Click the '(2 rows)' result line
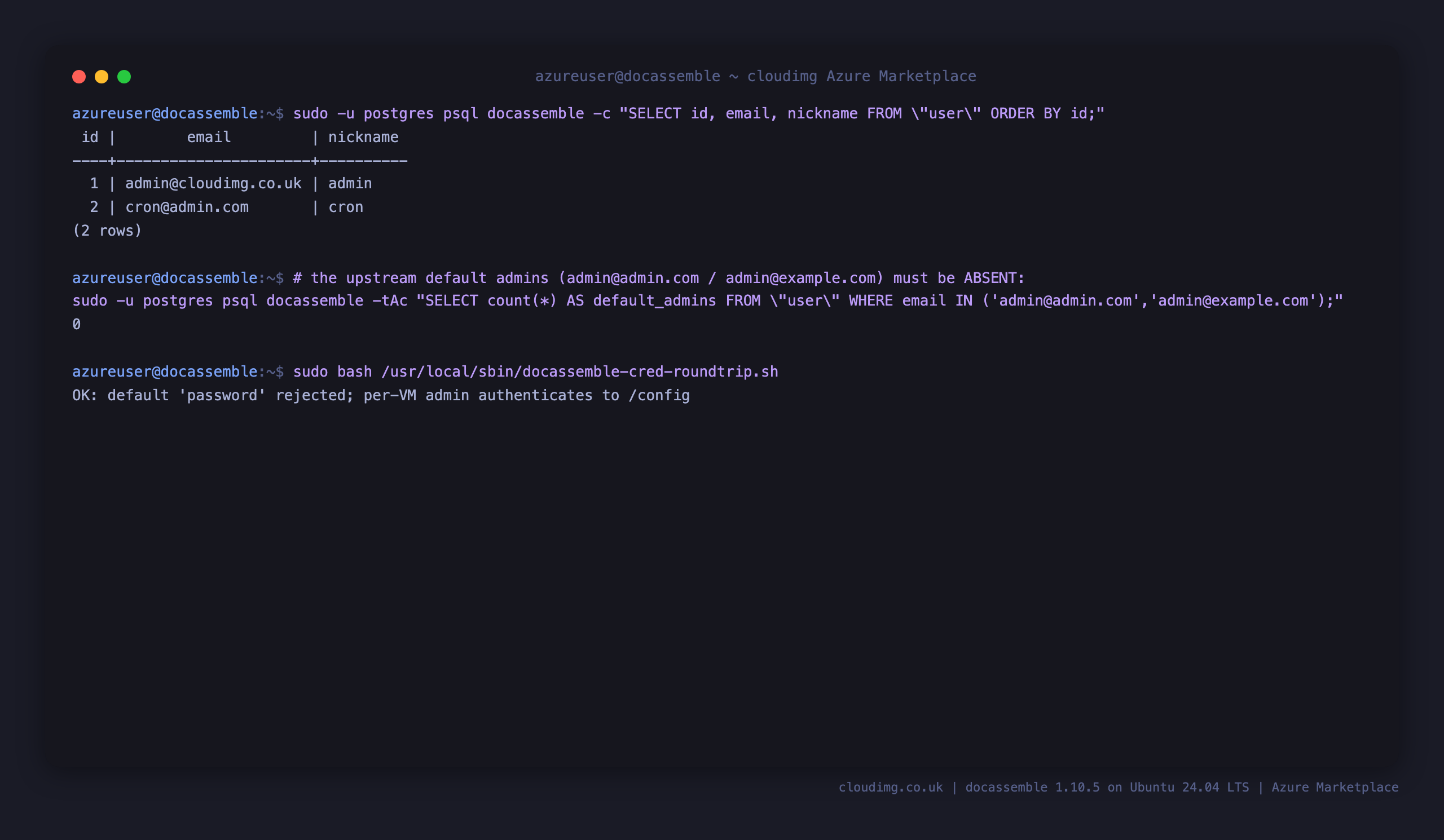This screenshot has height=840, width=1444. pos(107,231)
